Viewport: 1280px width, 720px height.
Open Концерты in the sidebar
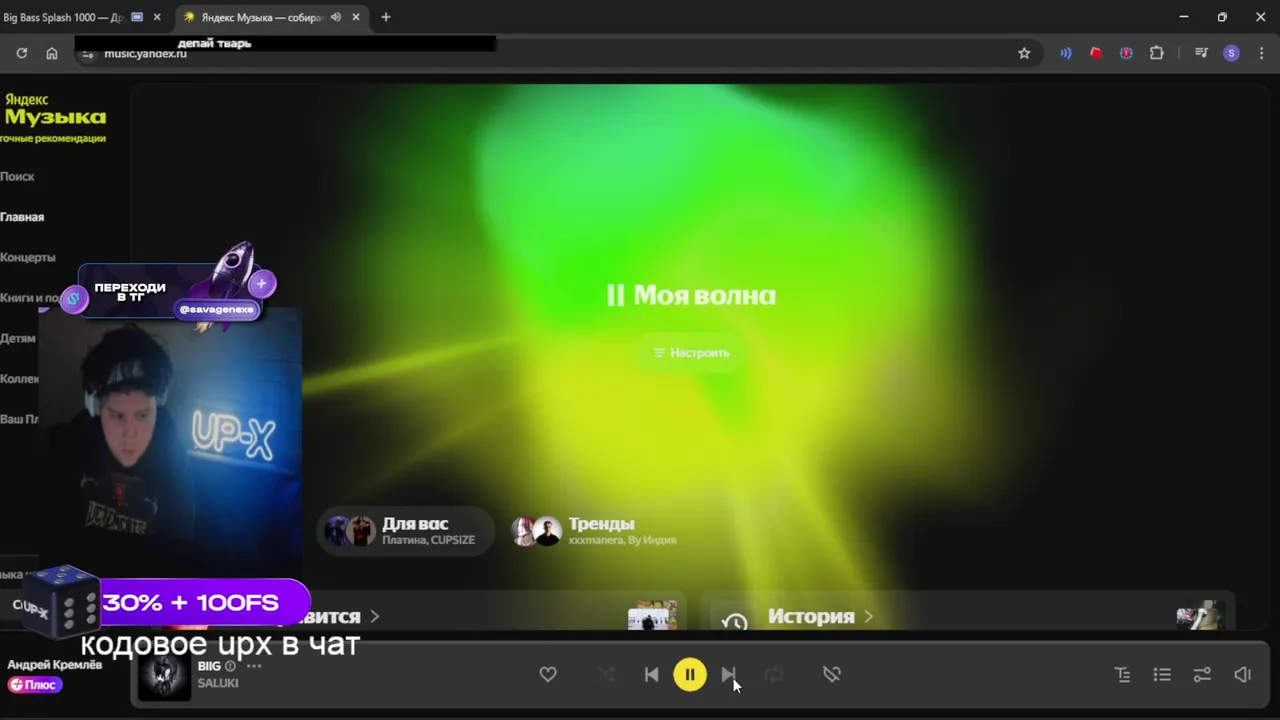pyautogui.click(x=28, y=257)
